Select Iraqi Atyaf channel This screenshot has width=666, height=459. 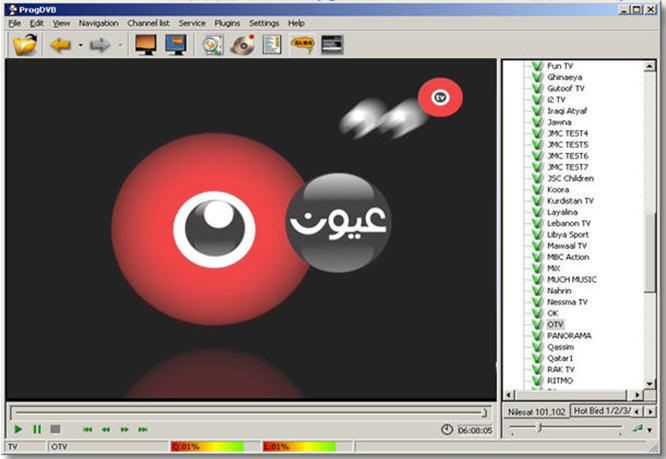567,111
